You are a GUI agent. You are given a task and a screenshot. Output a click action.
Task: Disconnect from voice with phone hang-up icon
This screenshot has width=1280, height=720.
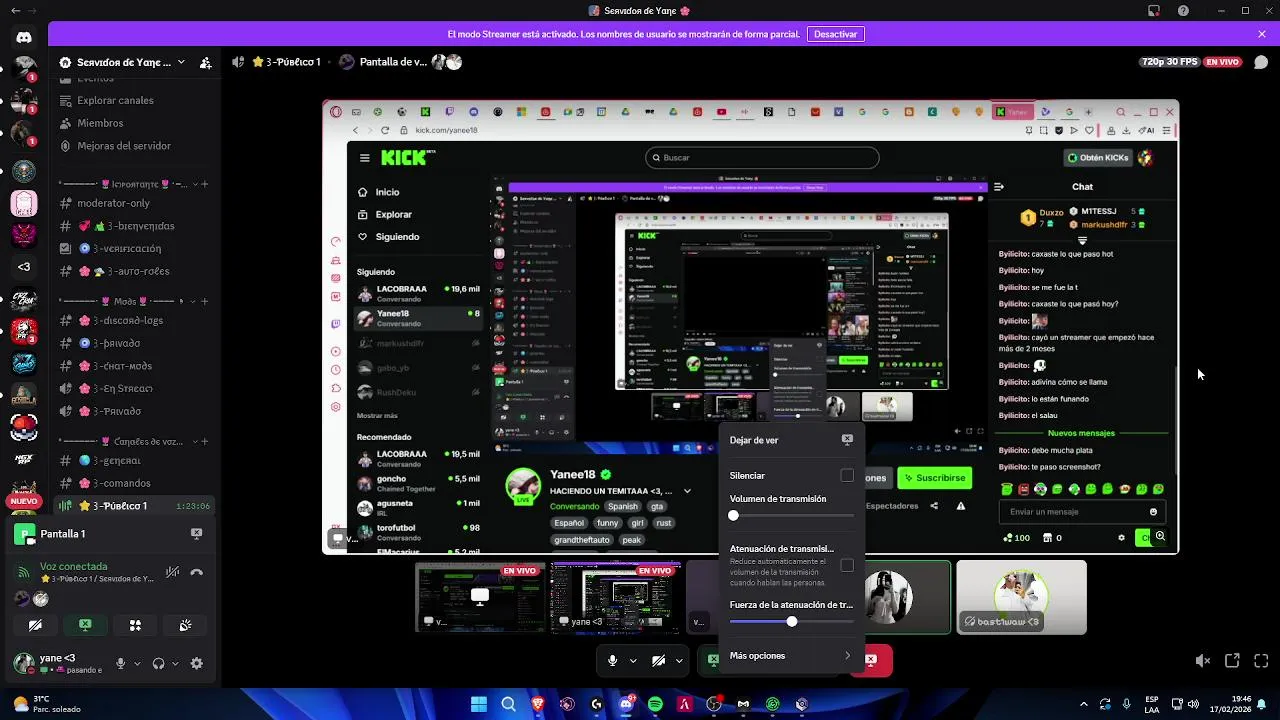point(197,572)
